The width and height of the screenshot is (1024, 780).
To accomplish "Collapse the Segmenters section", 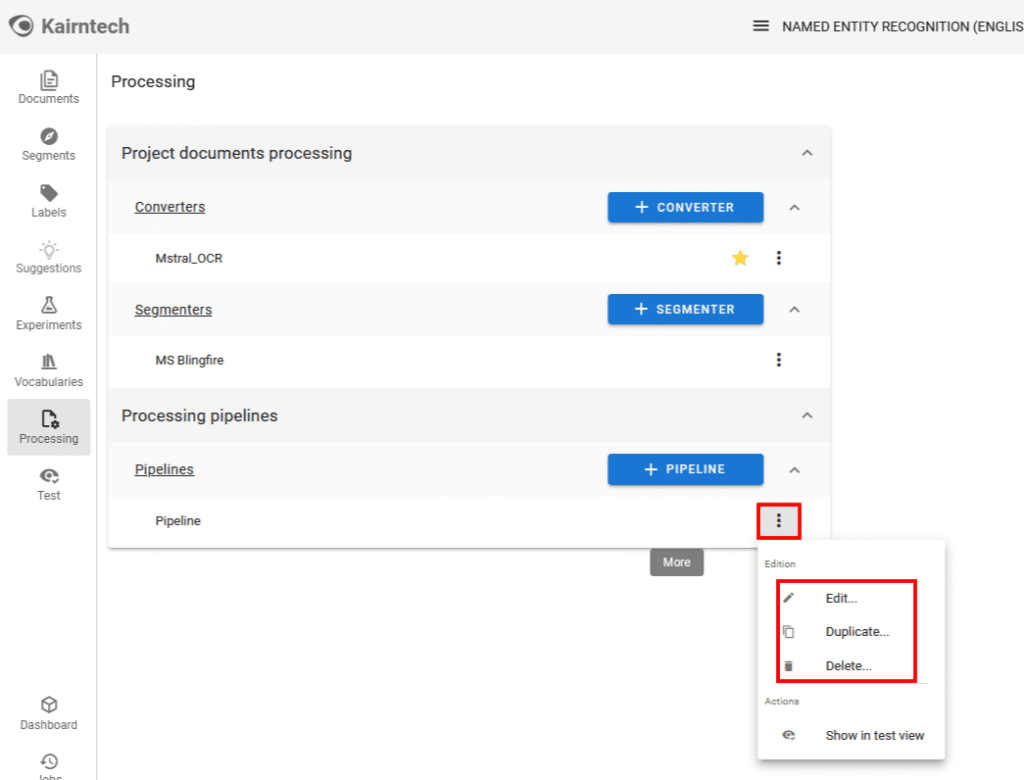I will (x=795, y=309).
